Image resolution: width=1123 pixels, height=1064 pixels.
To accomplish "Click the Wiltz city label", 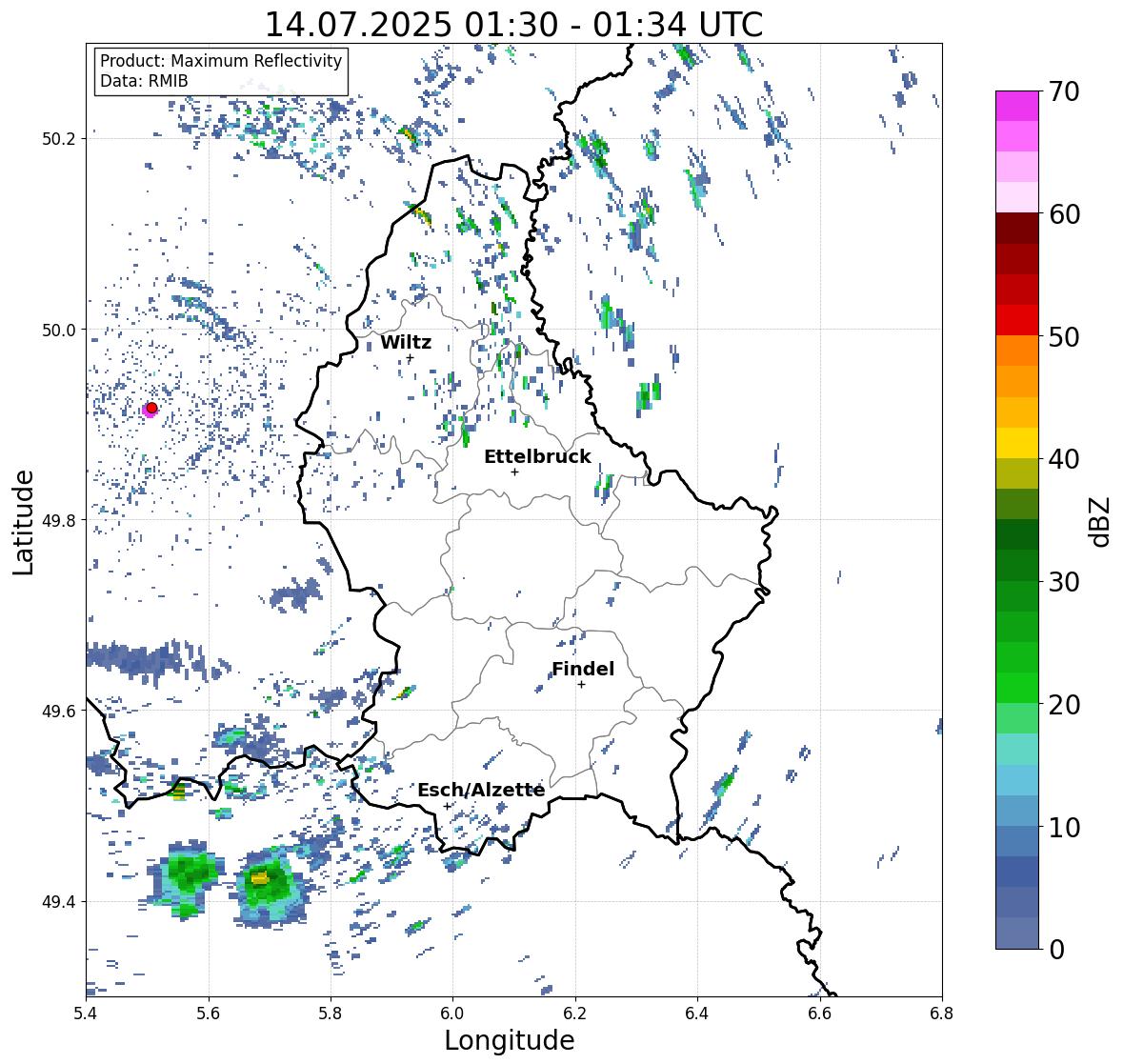I will point(406,342).
